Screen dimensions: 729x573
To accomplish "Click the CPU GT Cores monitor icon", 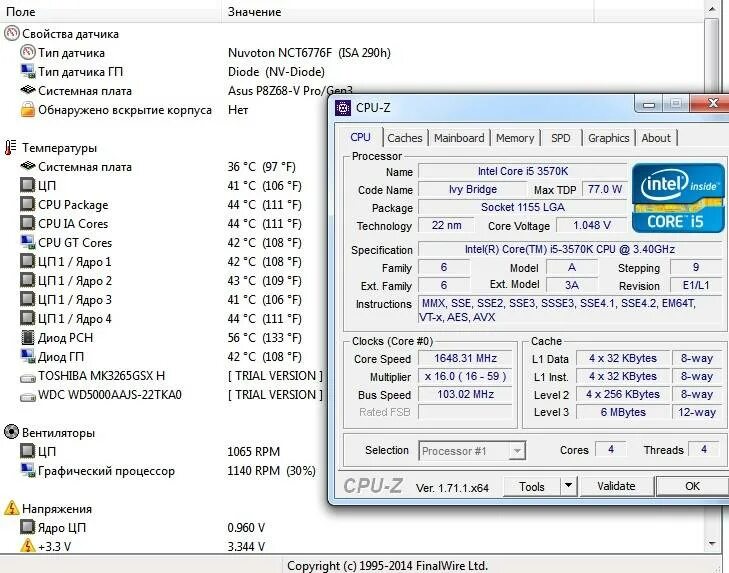I will pos(28,242).
